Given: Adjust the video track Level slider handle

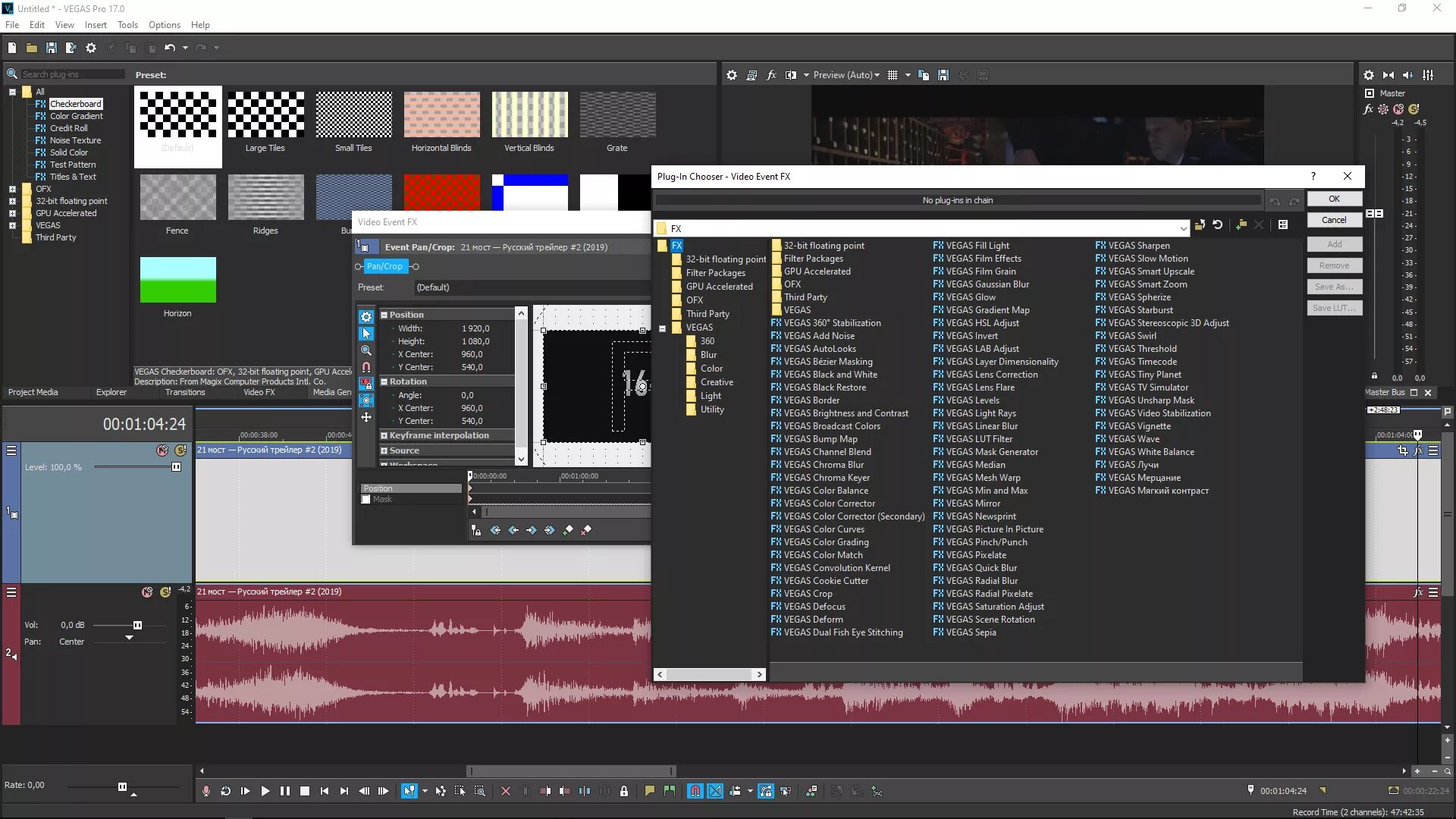Looking at the screenshot, I should 177,467.
